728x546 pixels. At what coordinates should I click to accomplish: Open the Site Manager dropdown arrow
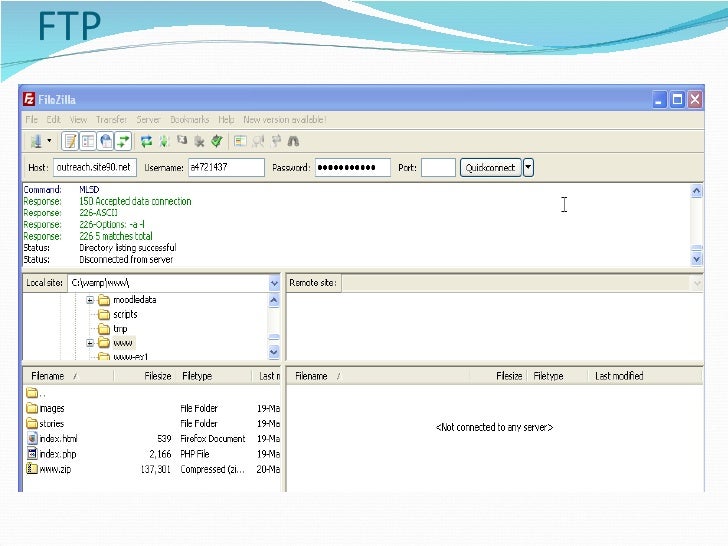(x=49, y=141)
